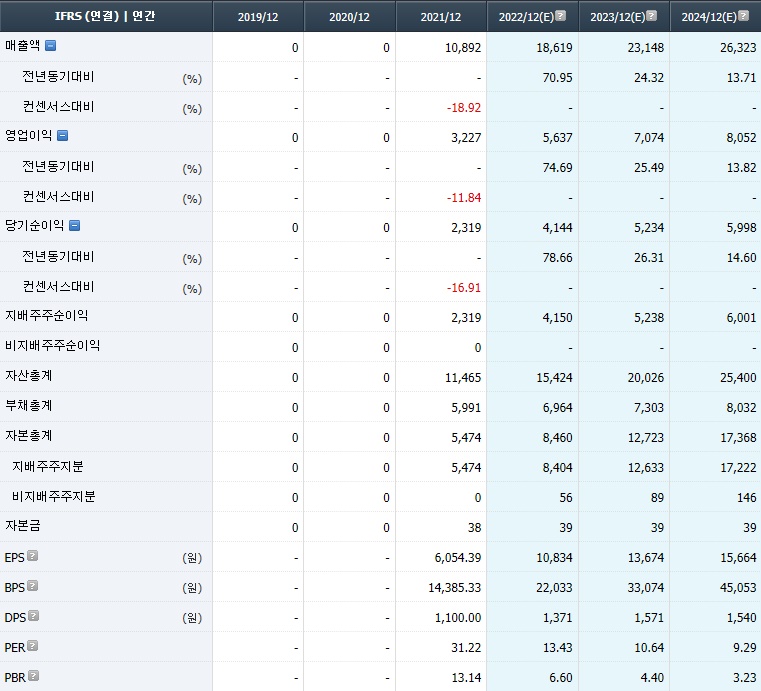
Task: Click the 자산총계 row label
Action: coord(29,376)
